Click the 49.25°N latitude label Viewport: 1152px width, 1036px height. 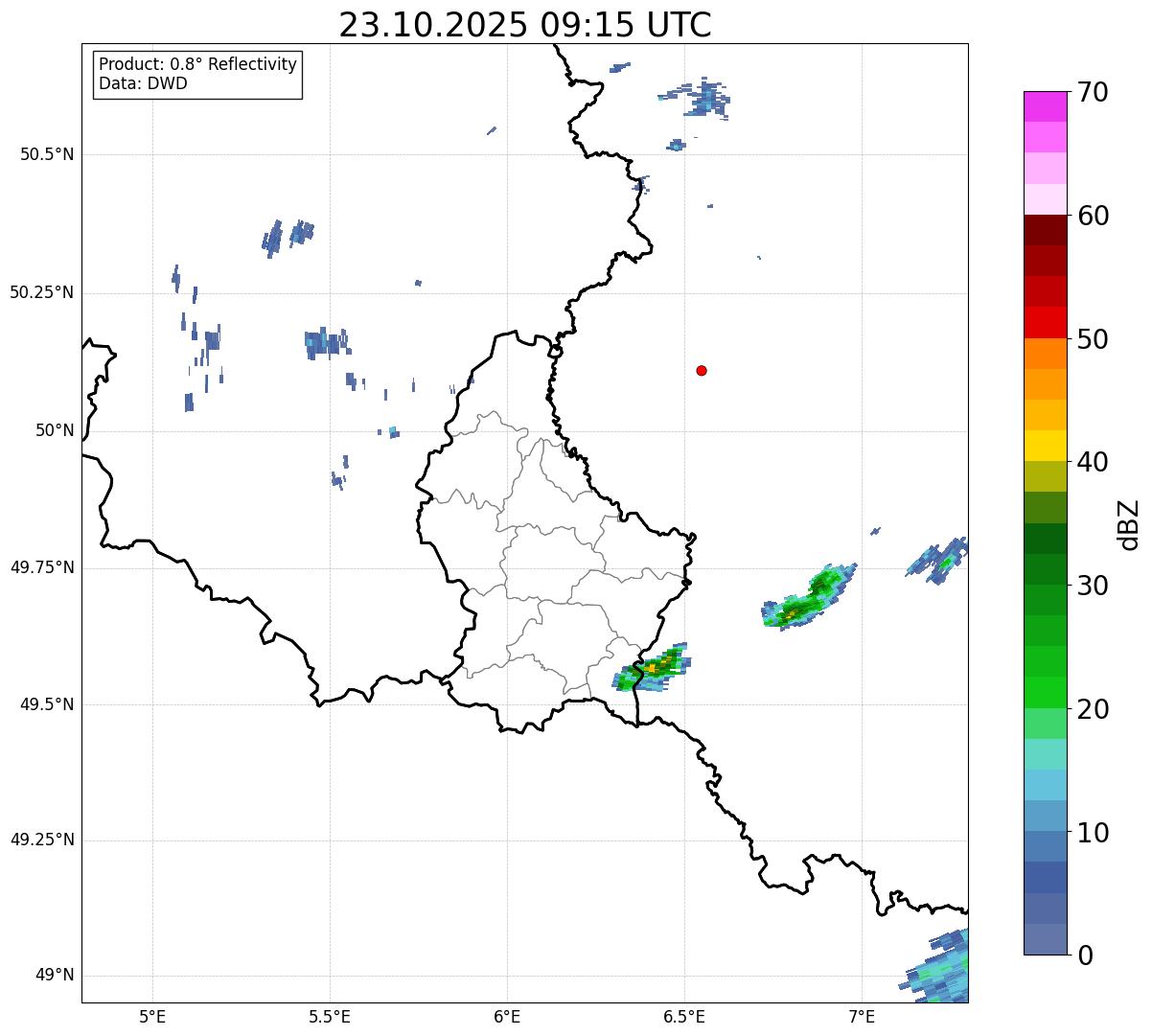(x=42, y=840)
